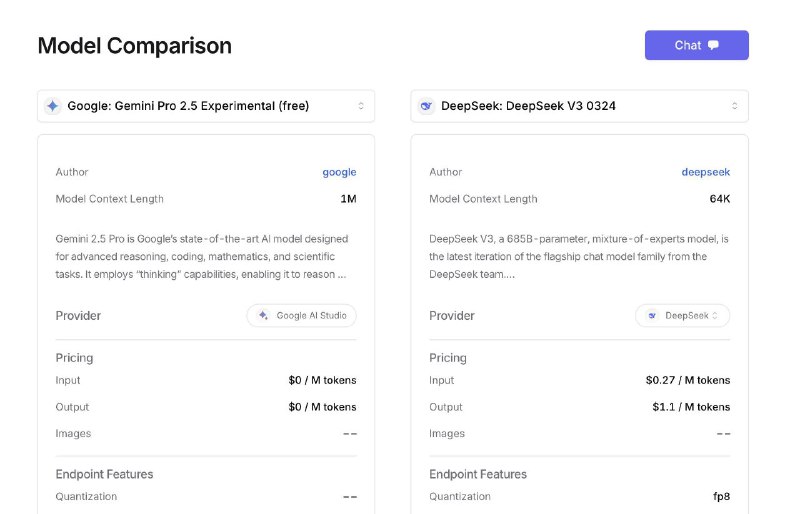This screenshot has height=514, width=800.
Task: Click the Provider label in the DeepSeek card
Action: coord(452,315)
